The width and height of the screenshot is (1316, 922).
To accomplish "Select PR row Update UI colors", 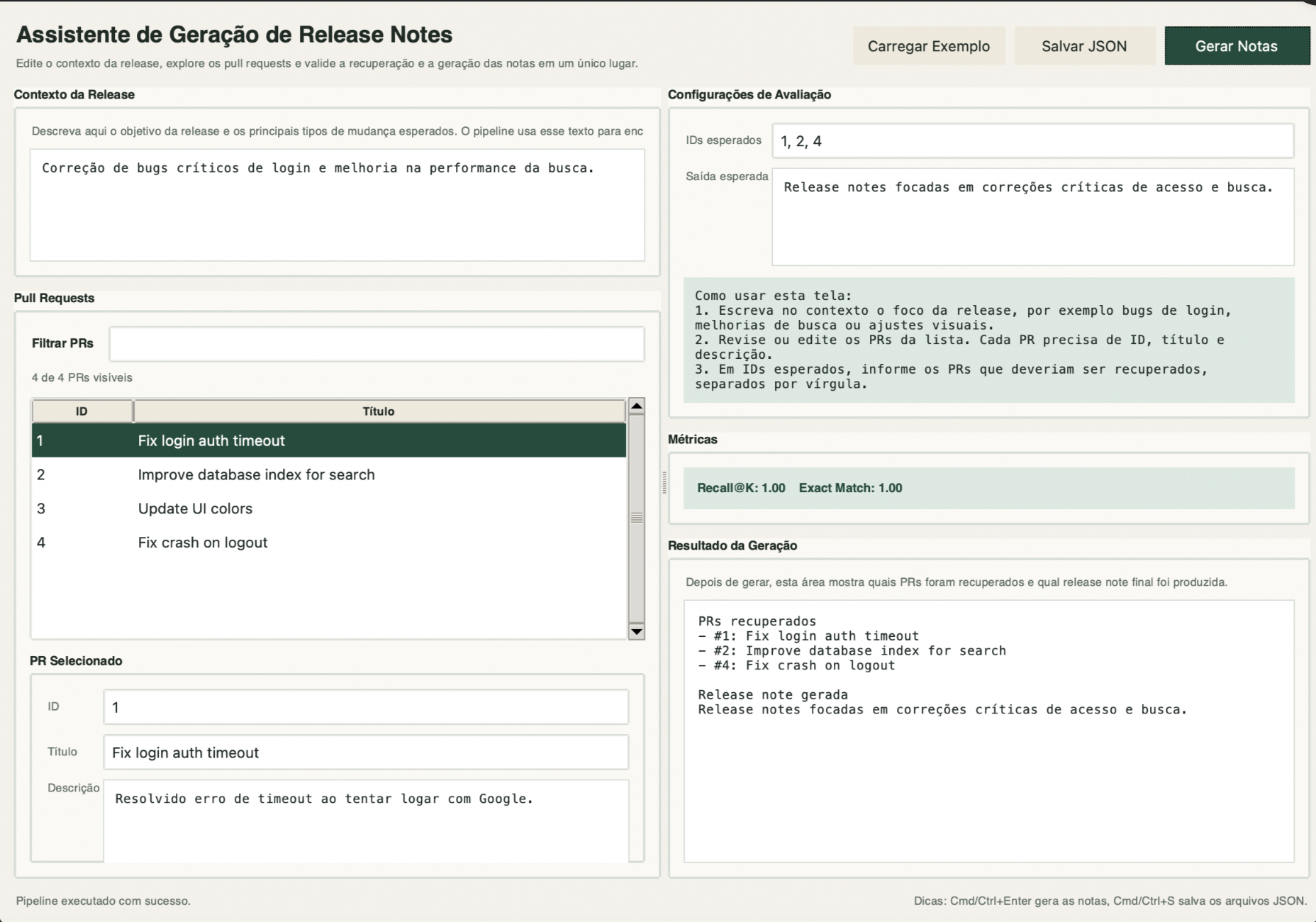I will click(x=329, y=509).
